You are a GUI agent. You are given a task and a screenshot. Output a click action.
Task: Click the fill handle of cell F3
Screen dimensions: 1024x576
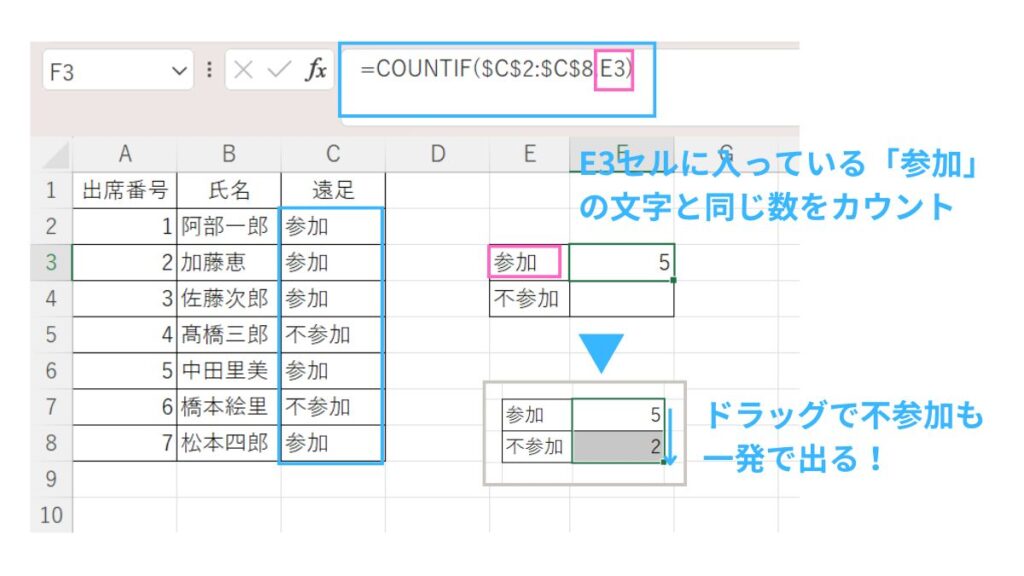(x=673, y=280)
